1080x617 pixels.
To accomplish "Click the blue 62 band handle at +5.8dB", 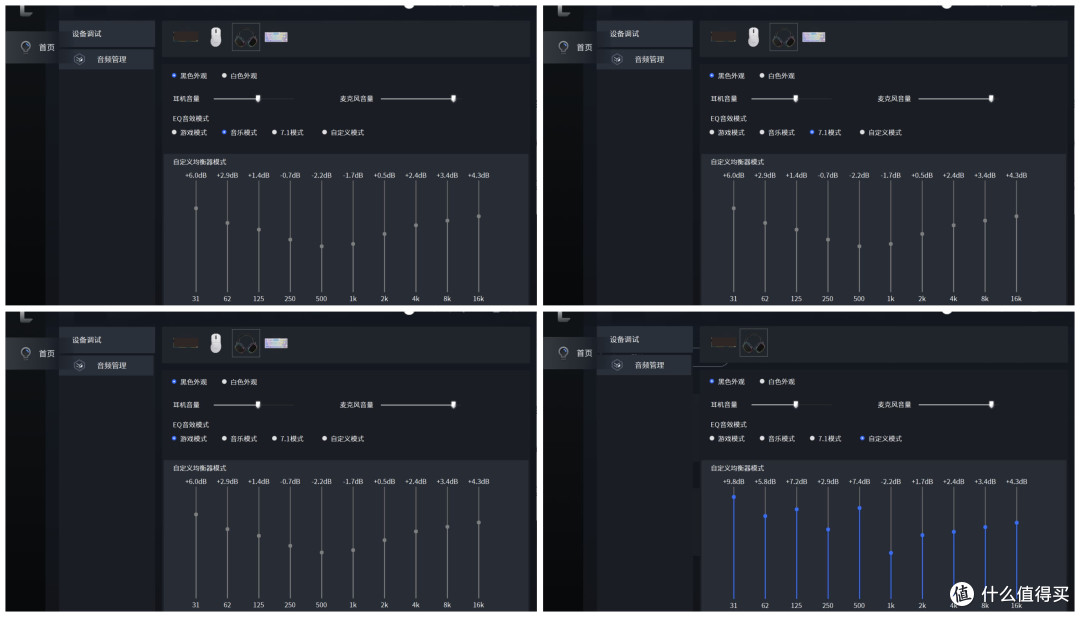I will click(x=765, y=516).
